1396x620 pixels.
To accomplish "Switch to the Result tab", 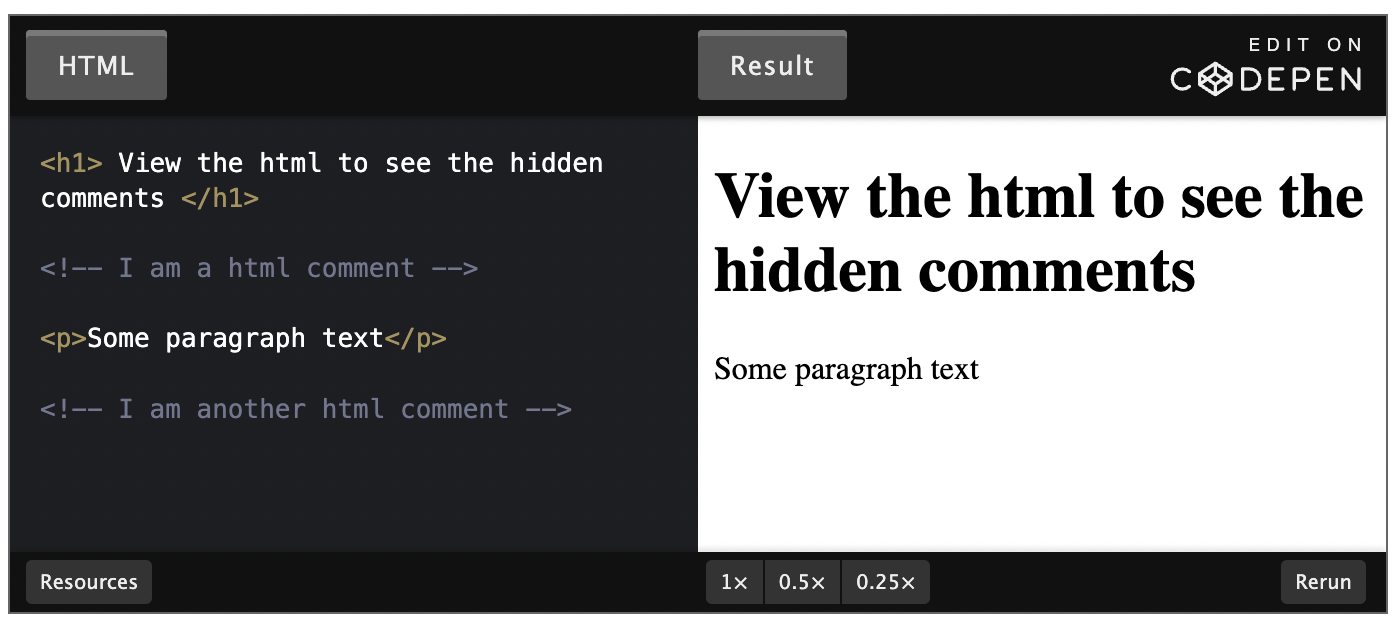I will point(772,66).
